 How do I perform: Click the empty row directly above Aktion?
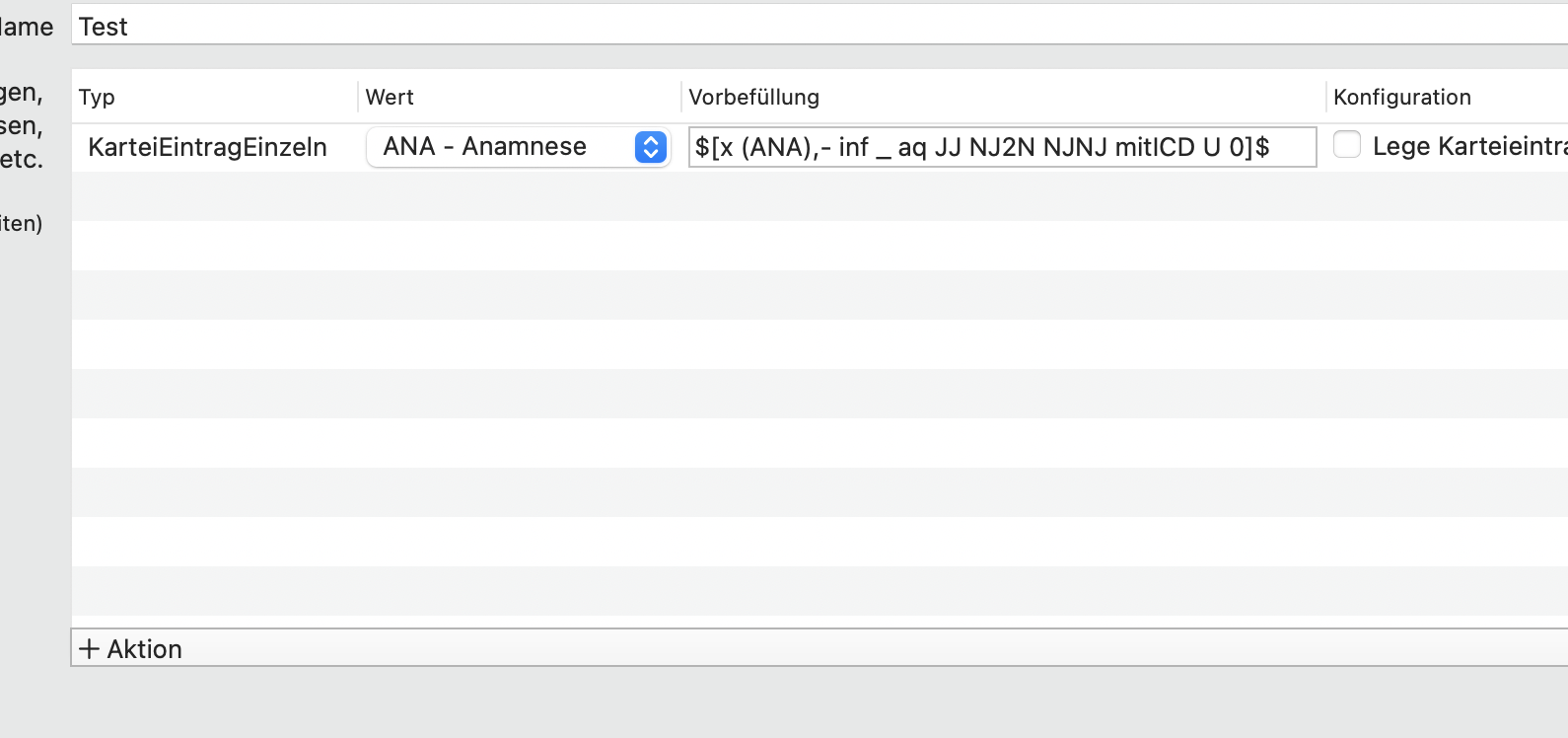(x=820, y=591)
